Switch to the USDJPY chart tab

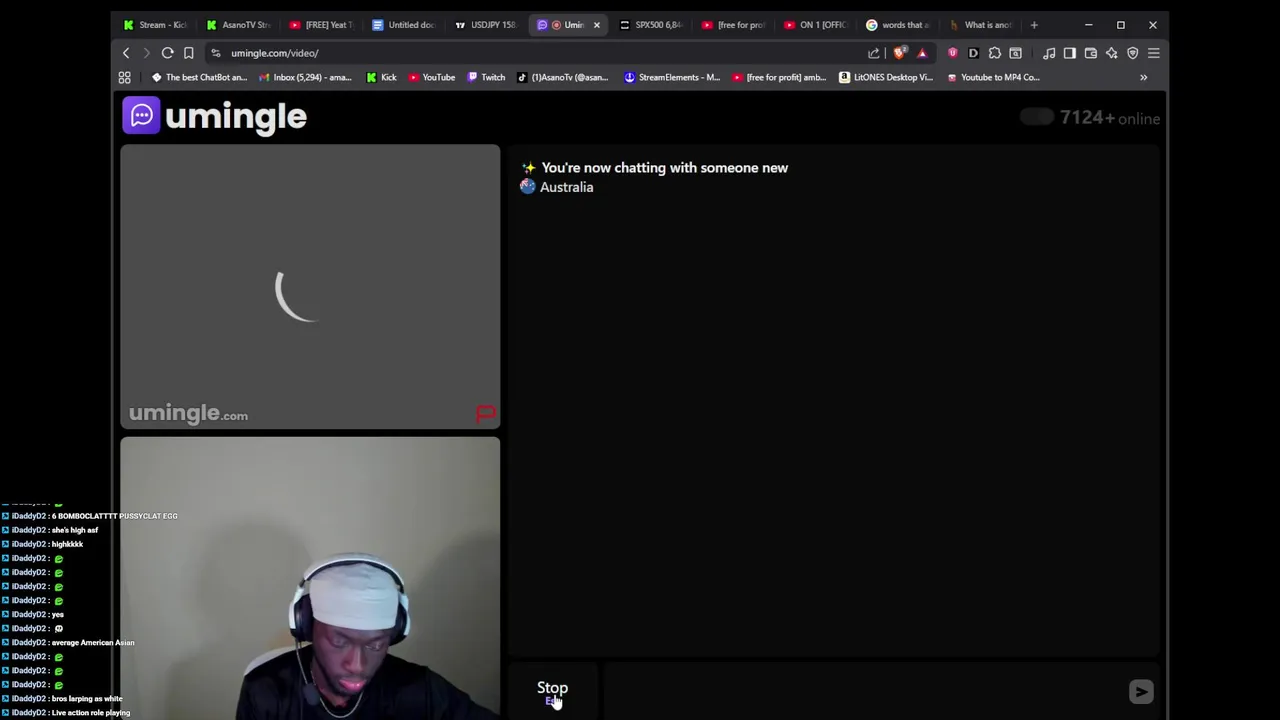click(486, 25)
